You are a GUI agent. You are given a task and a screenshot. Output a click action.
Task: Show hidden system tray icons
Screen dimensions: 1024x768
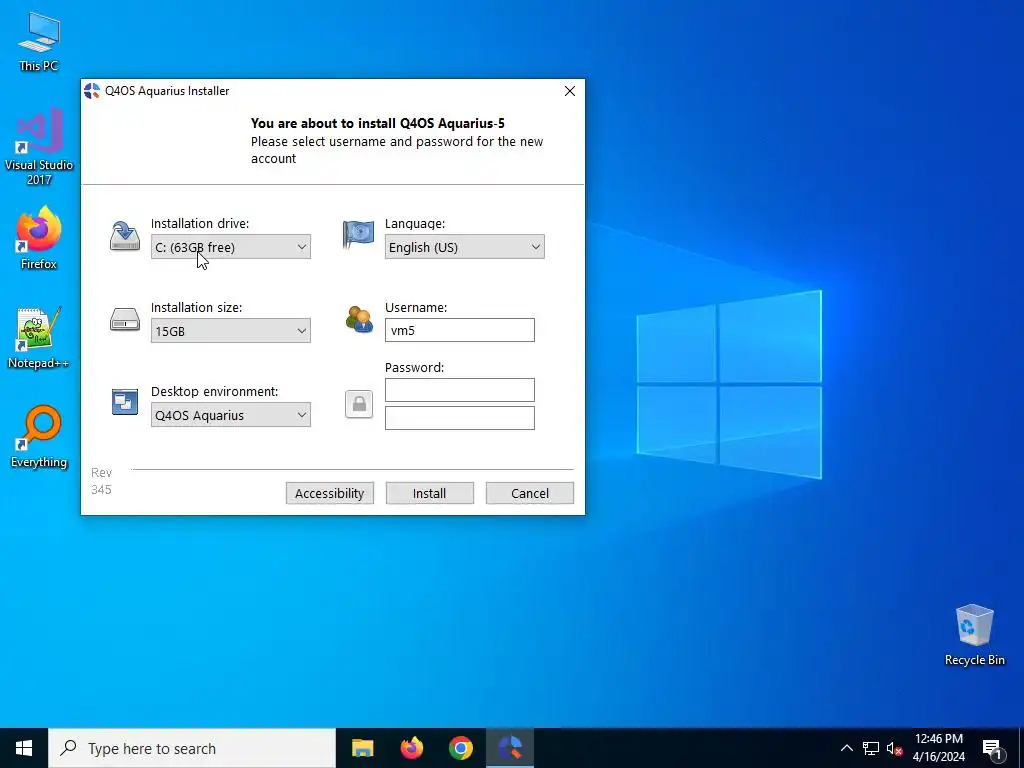[x=846, y=748]
